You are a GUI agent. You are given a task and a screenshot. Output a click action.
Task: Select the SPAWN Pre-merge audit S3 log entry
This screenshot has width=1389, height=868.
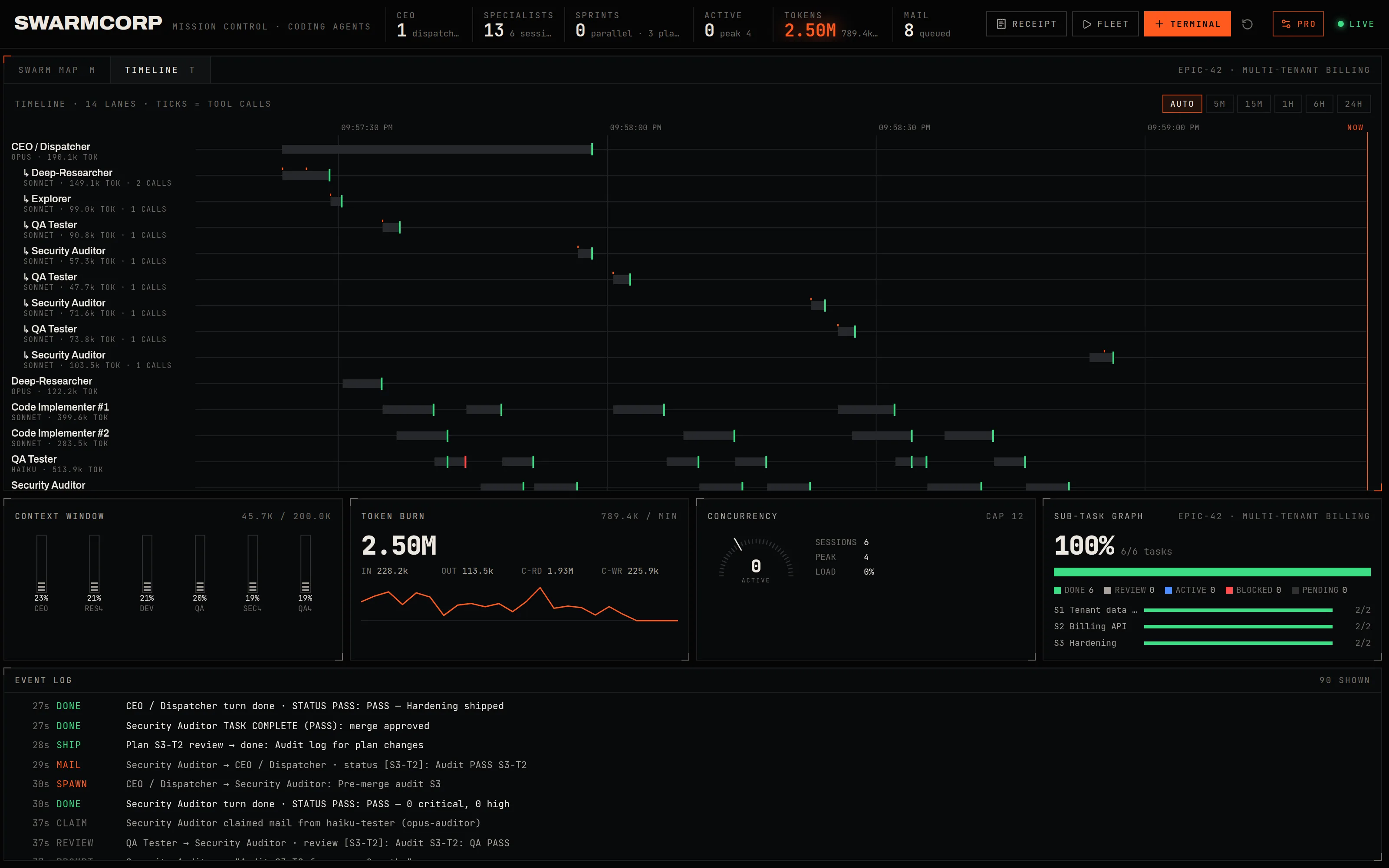coord(692,784)
